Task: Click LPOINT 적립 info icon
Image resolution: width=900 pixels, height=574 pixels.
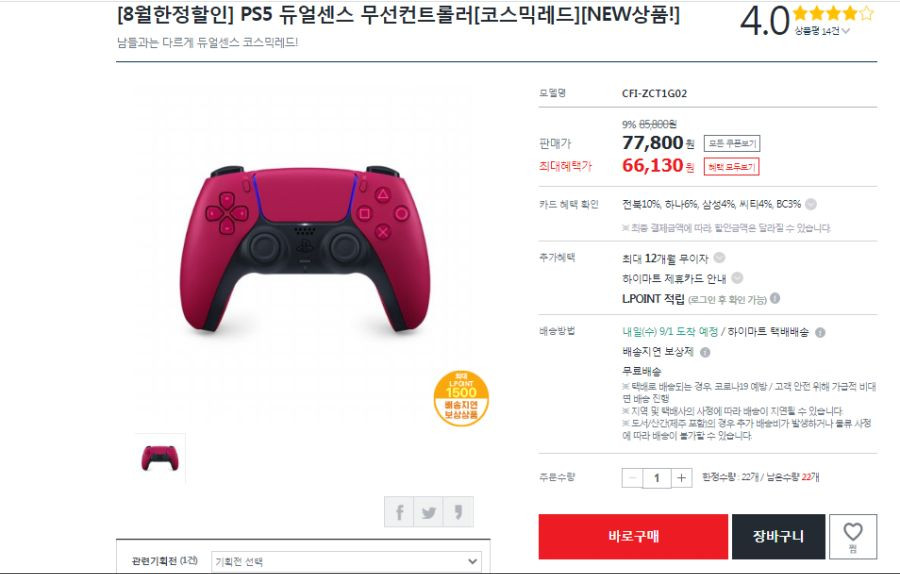Action: [x=775, y=298]
